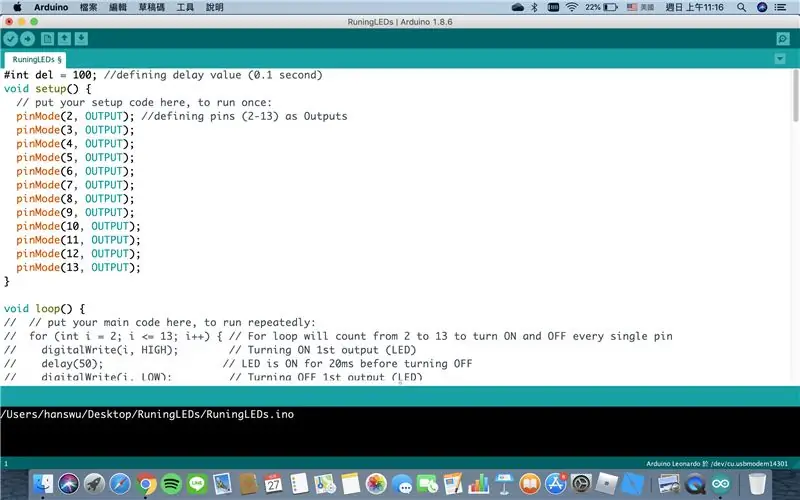The height and width of the screenshot is (500, 800).
Task: Click on 'void loop() {' line
Action: [x=44, y=309]
